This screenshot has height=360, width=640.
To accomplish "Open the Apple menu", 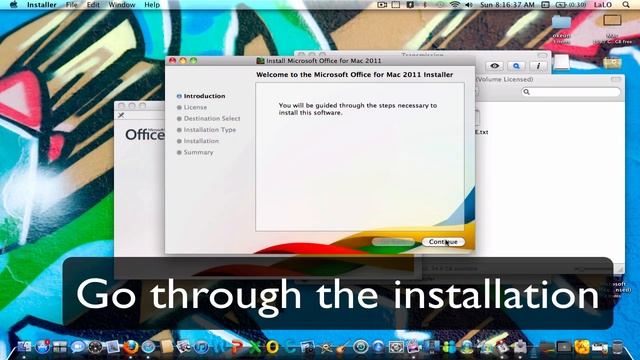I will tap(13, 5).
